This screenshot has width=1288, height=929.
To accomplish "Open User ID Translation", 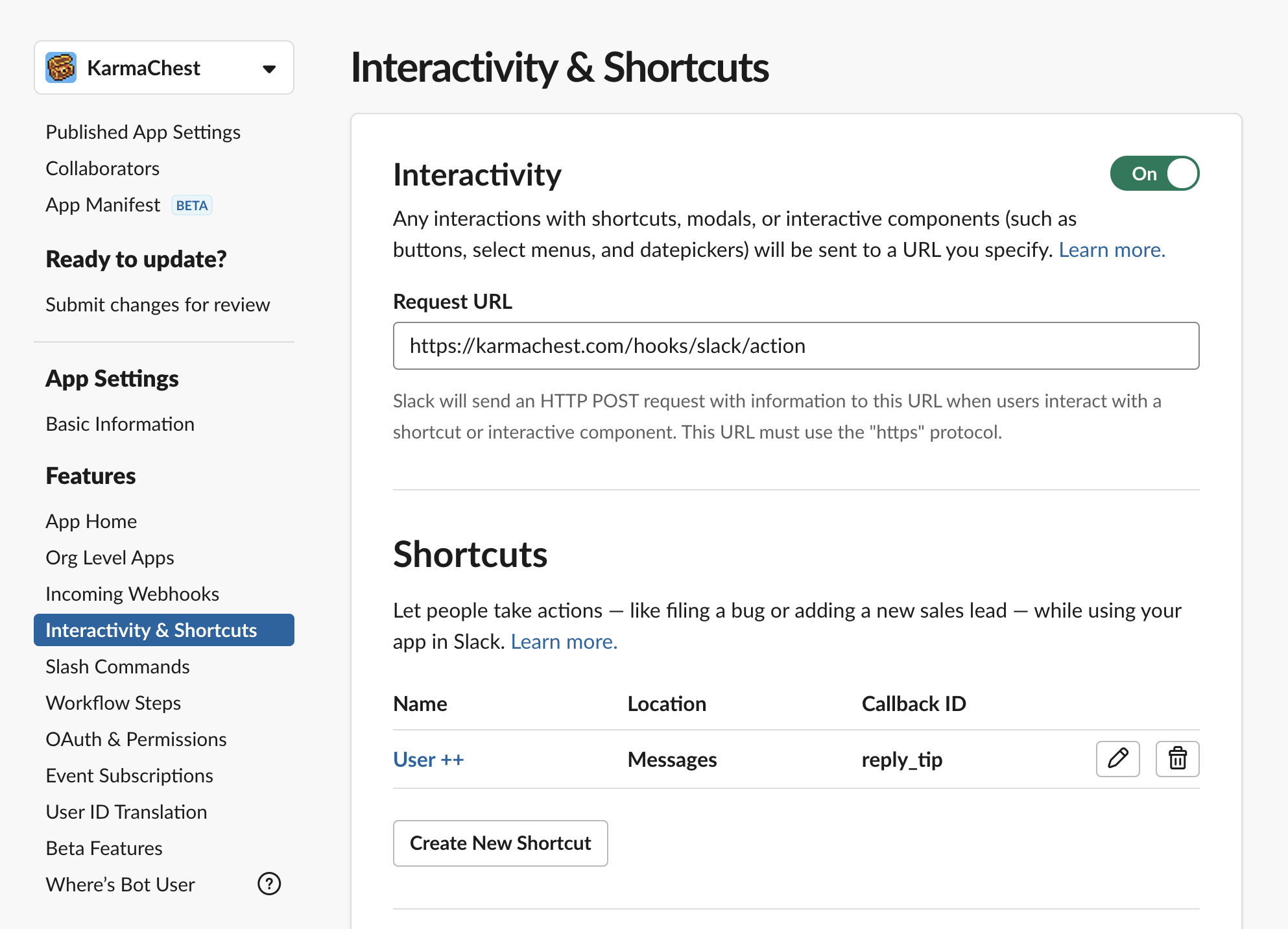I will 126,812.
